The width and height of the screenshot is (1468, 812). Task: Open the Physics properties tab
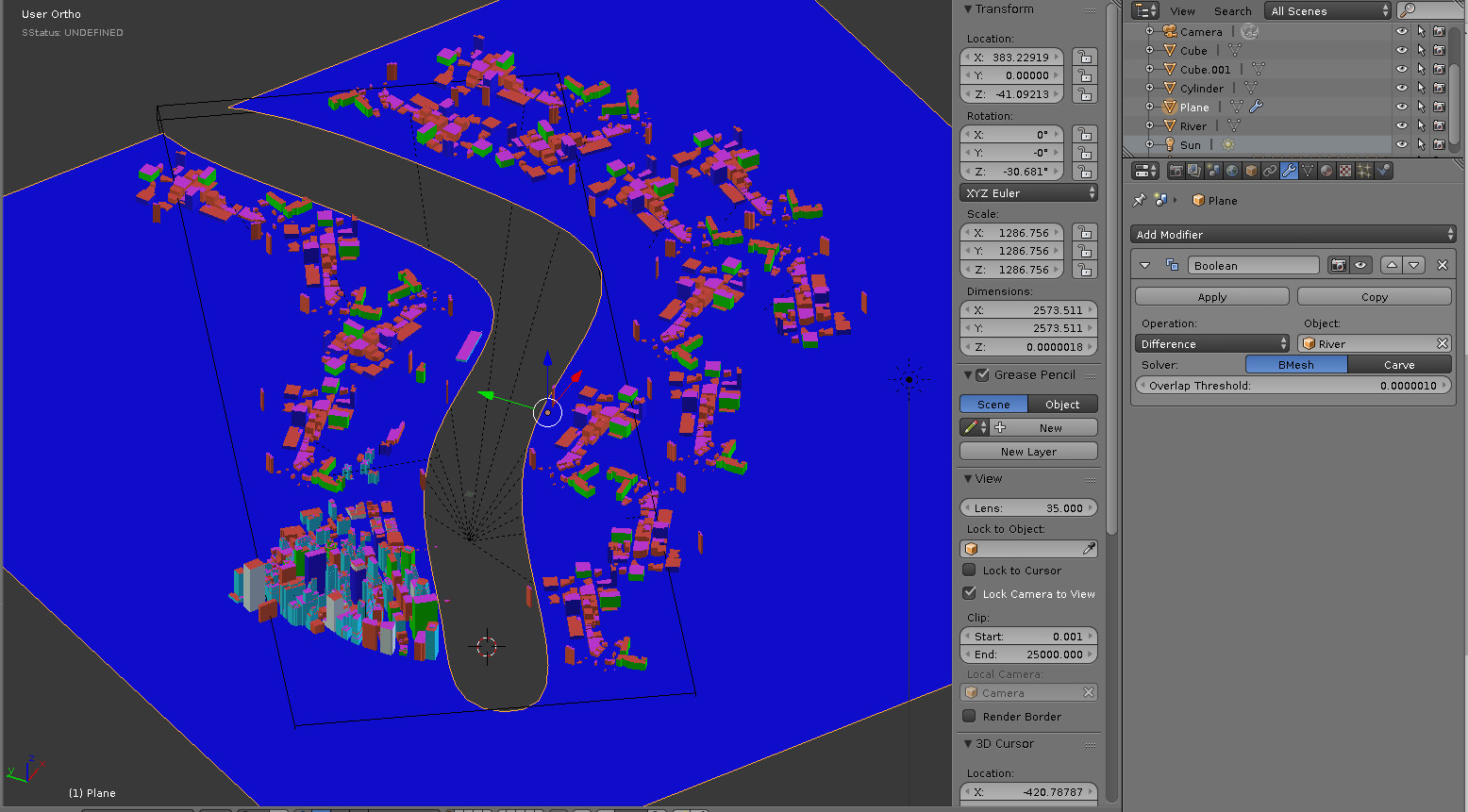pyautogui.click(x=1383, y=171)
